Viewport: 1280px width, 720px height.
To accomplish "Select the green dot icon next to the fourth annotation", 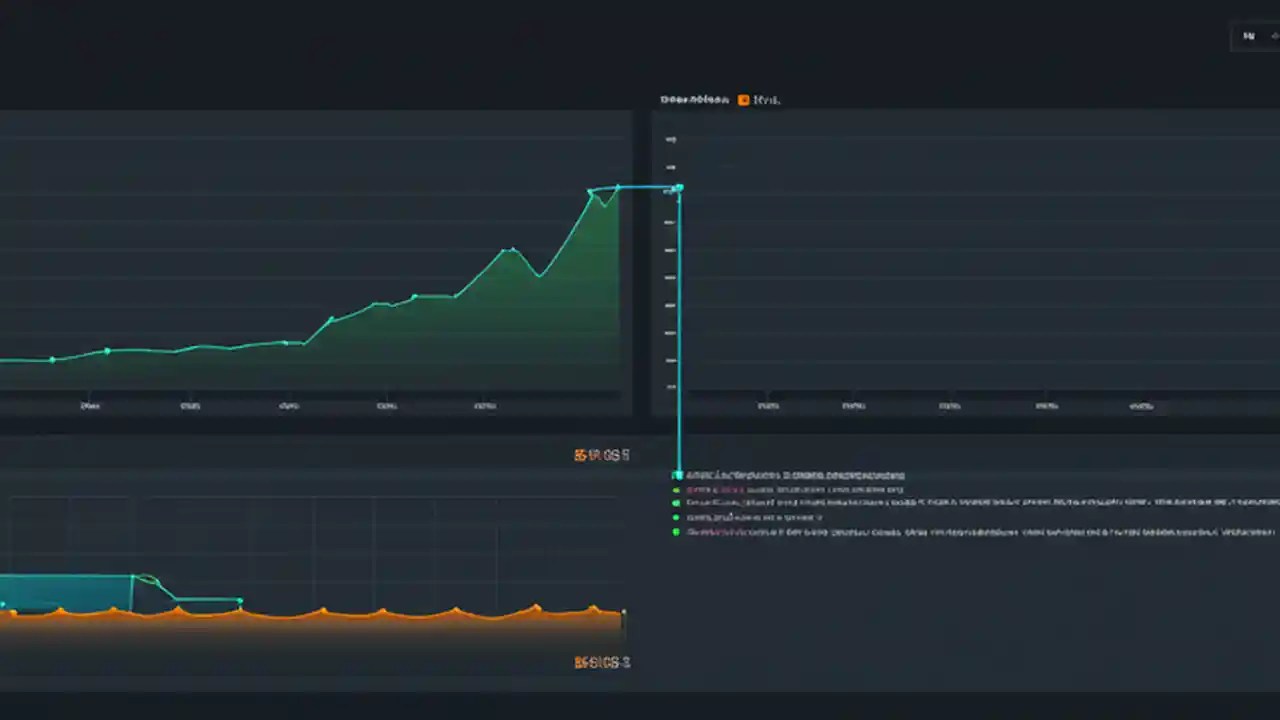I will click(677, 517).
